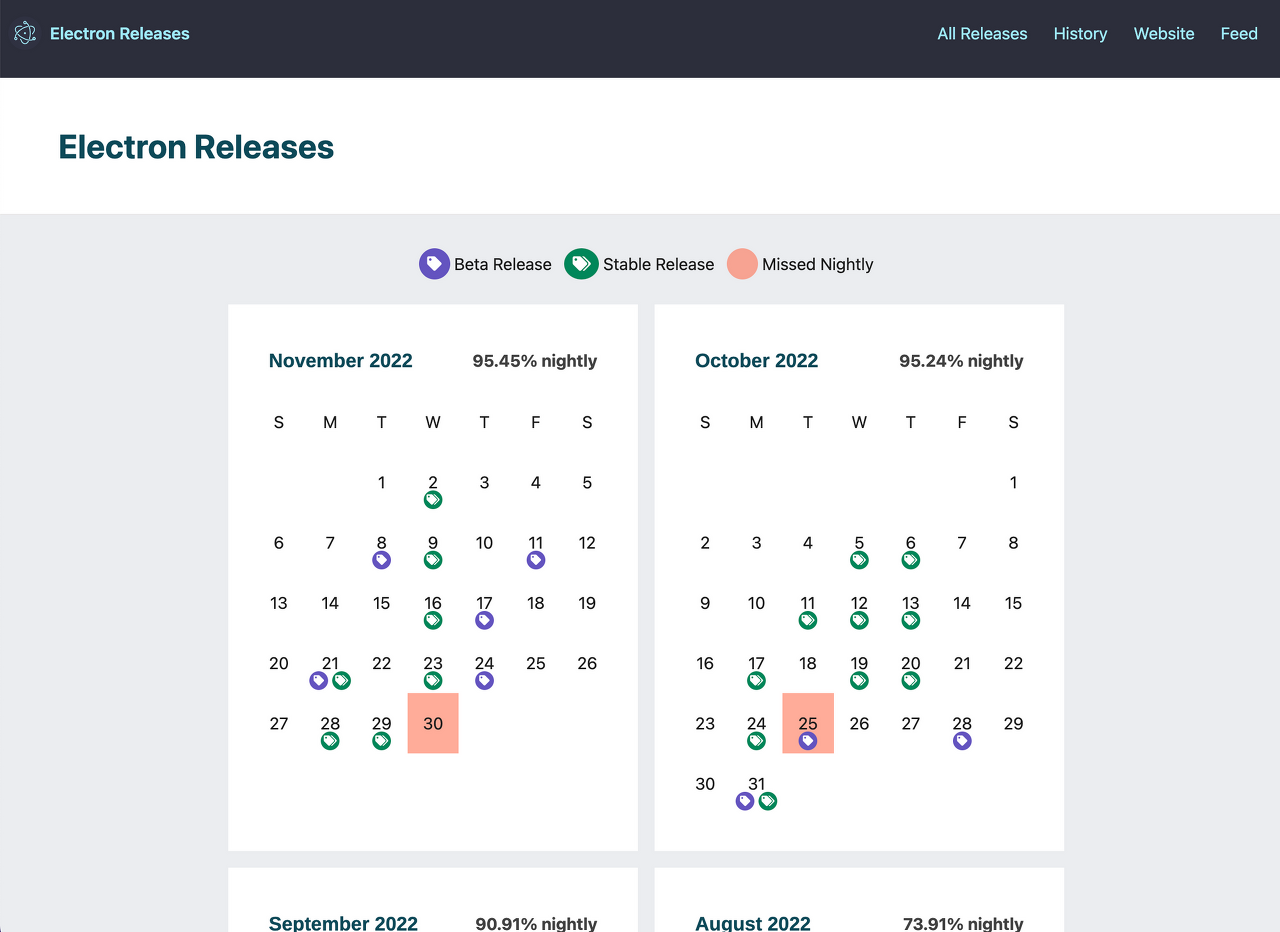Select beta release tag under November 8

381,560
